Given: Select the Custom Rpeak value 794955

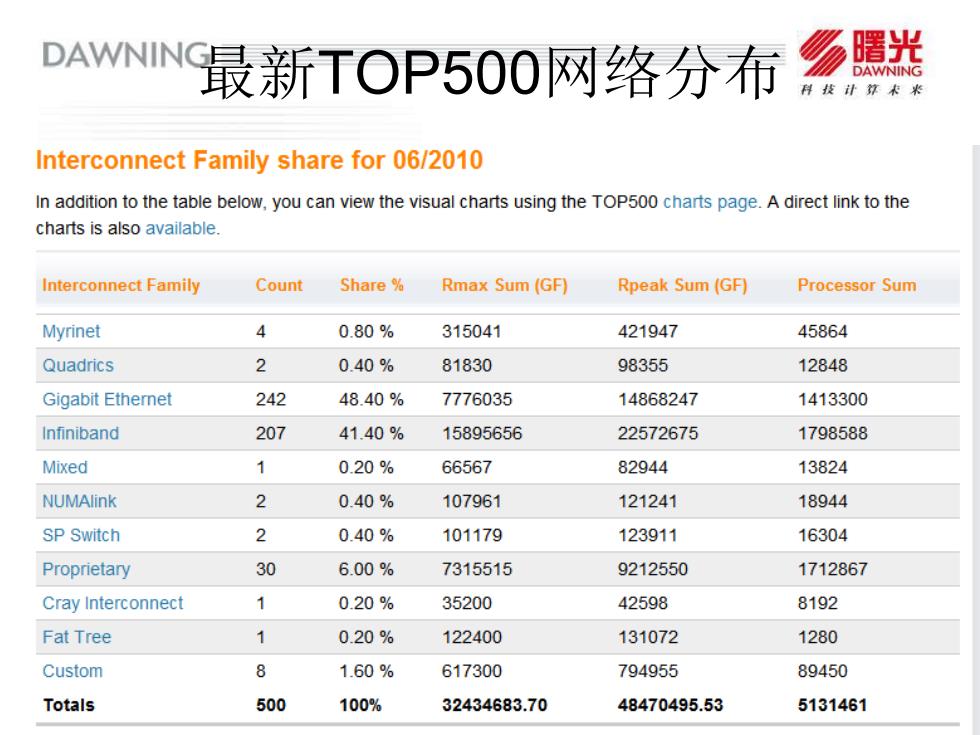Looking at the screenshot, I should coord(648,671).
